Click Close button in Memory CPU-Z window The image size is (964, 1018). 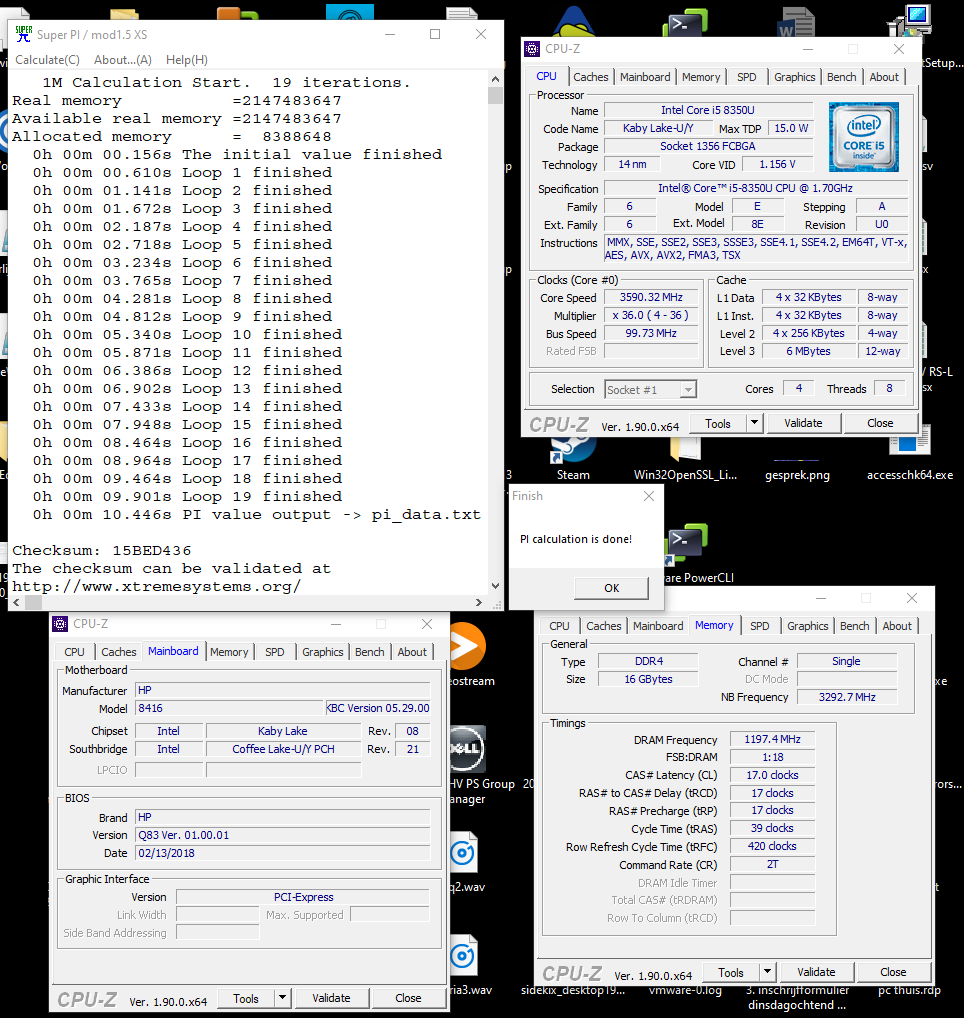(x=893, y=973)
